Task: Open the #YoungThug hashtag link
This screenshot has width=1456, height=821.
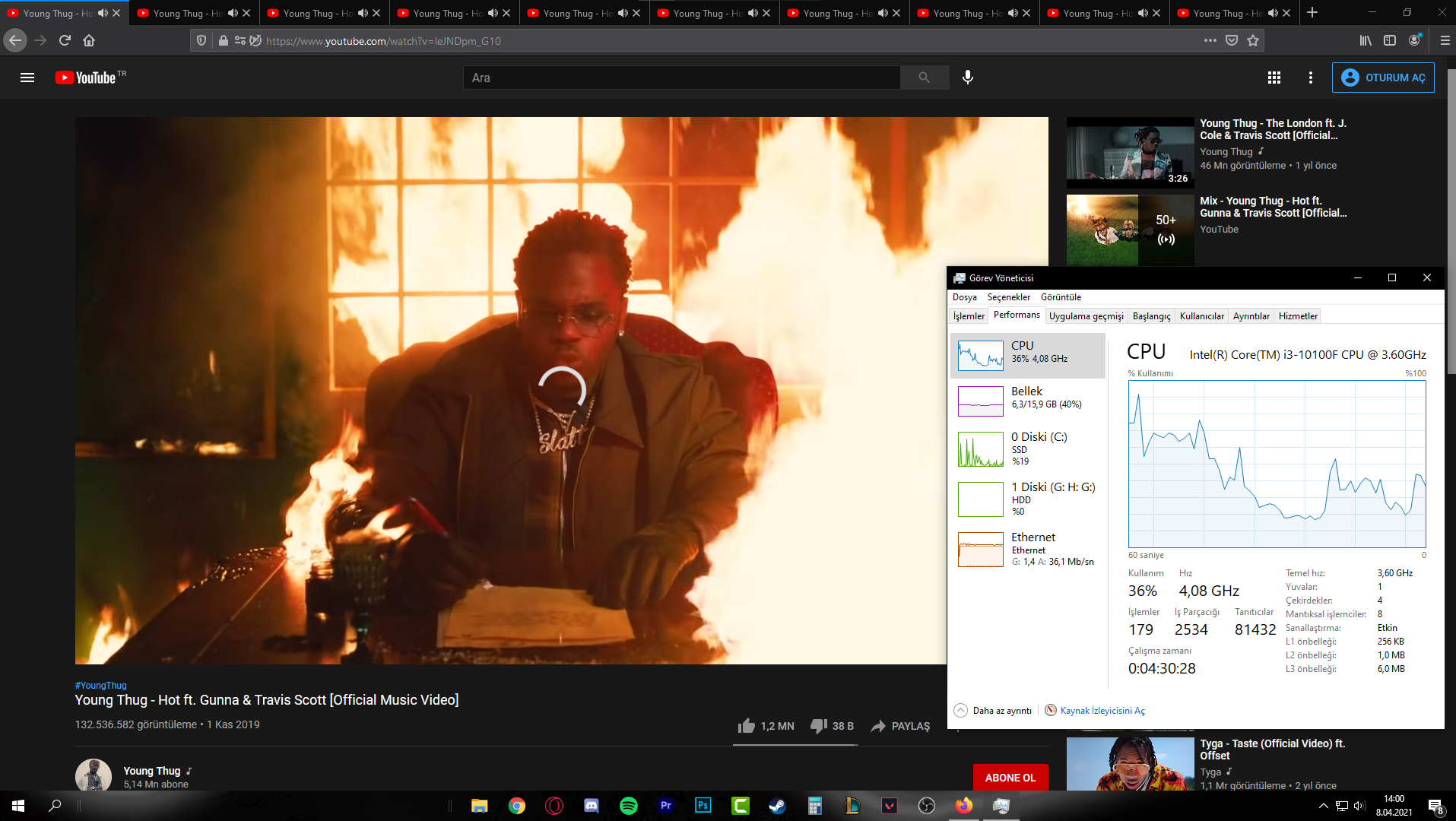Action: point(100,686)
